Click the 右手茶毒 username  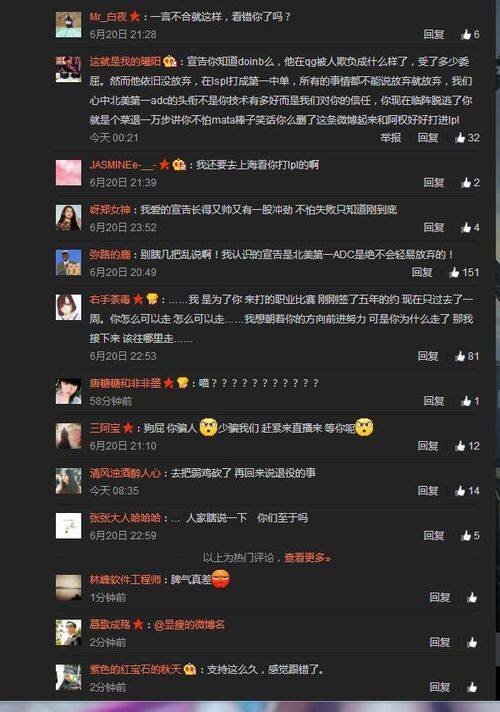[109, 299]
